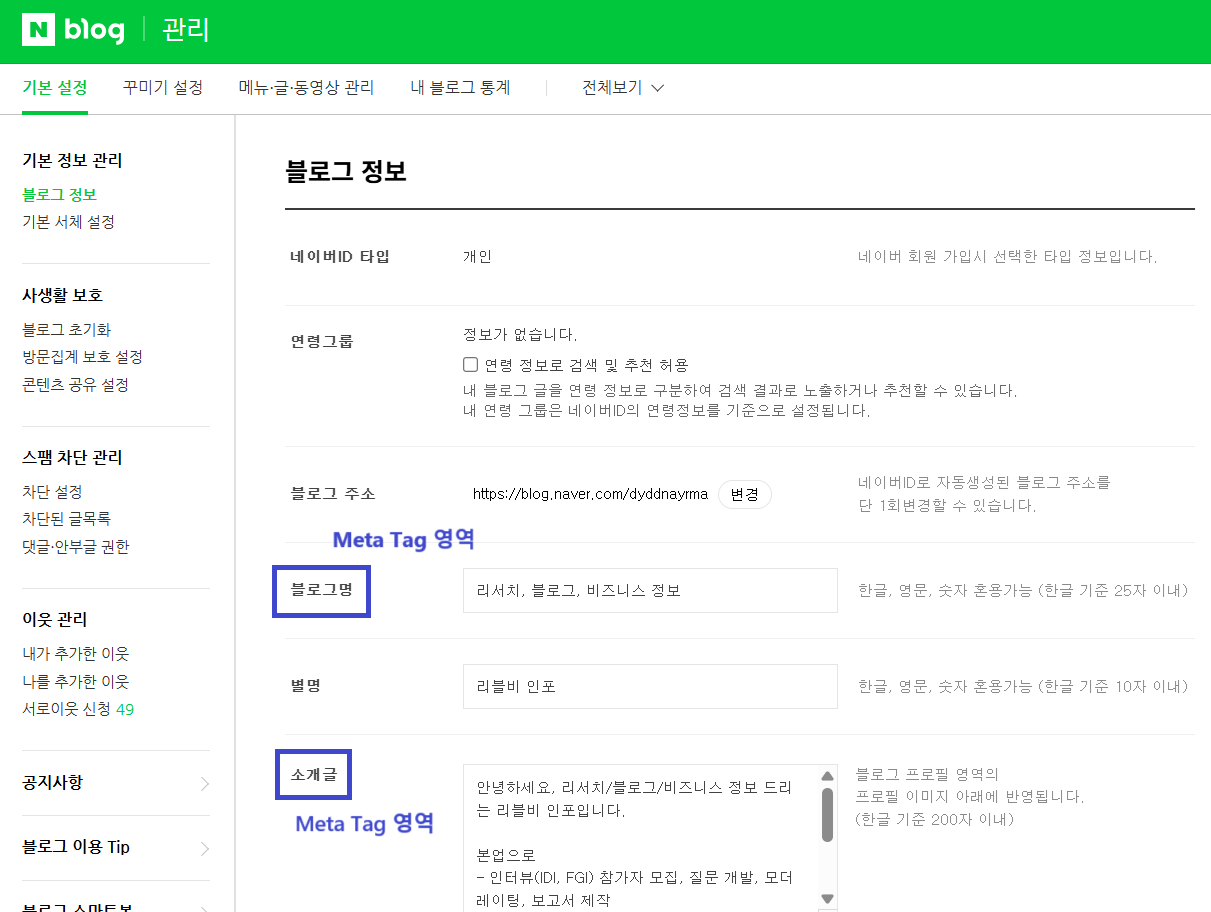Open 블로그 정보 in sidebar
The image size is (1211, 912).
58,195
